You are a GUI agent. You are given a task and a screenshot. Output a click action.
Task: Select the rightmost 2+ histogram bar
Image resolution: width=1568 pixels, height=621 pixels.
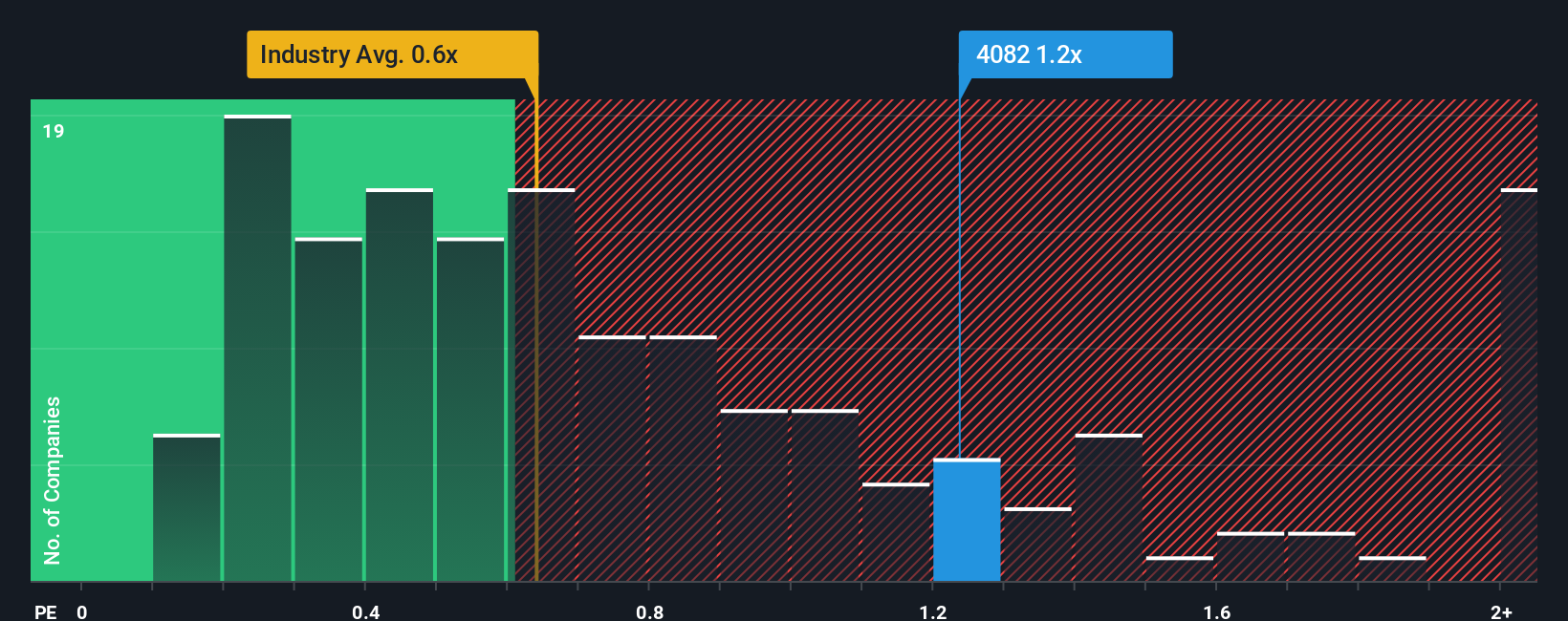(x=1519, y=385)
